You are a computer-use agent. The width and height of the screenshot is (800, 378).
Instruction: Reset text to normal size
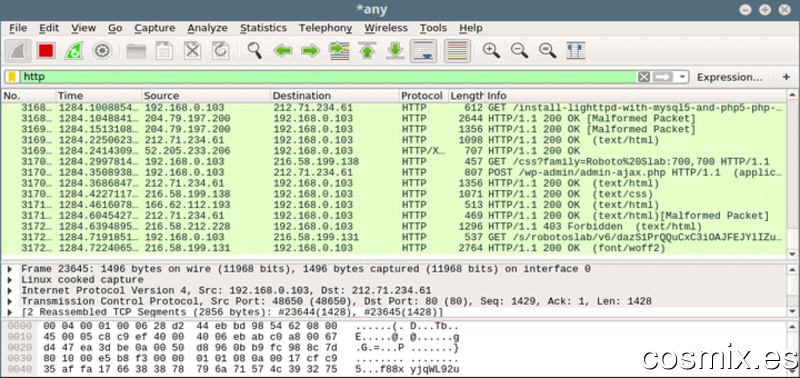(547, 51)
